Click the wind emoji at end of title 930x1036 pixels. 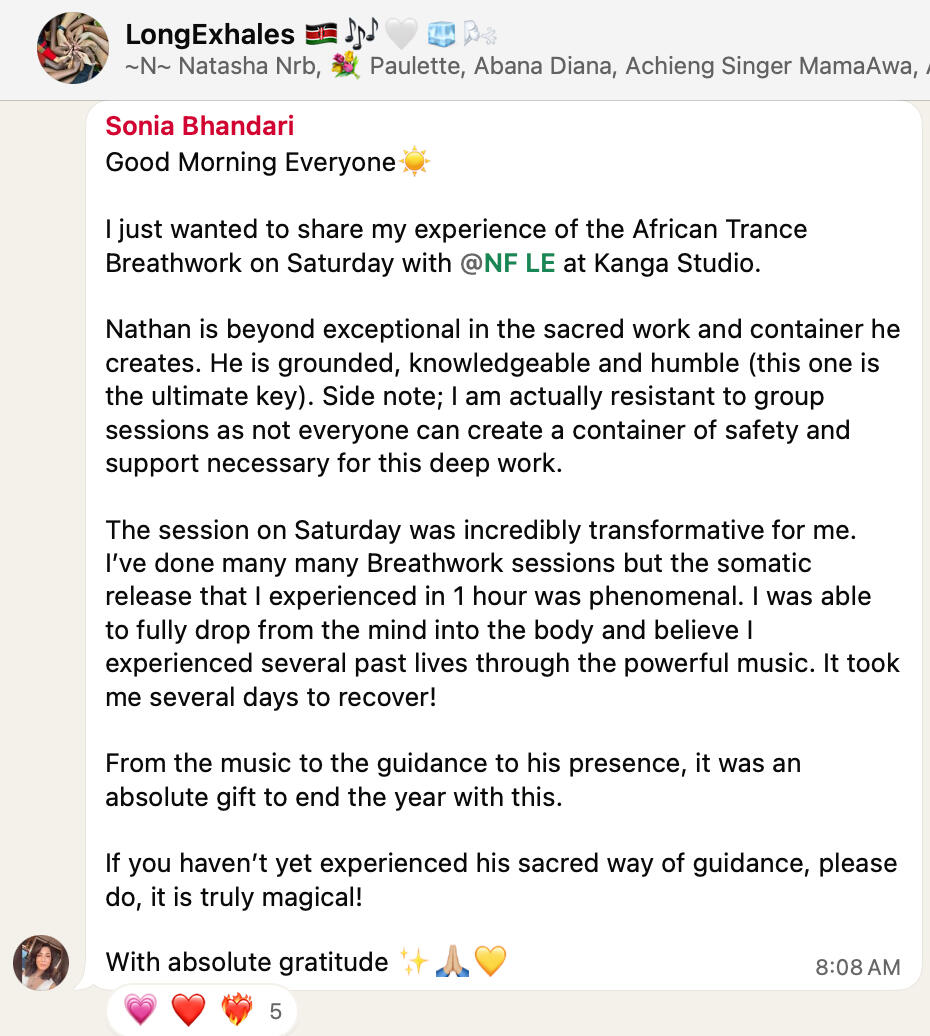480,35
